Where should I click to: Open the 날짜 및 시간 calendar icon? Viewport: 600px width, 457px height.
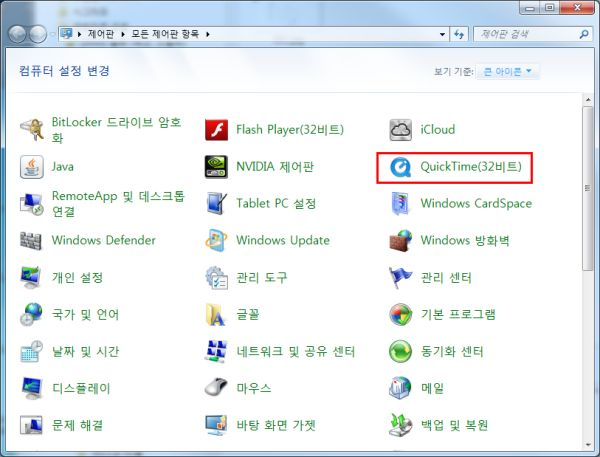click(31, 351)
